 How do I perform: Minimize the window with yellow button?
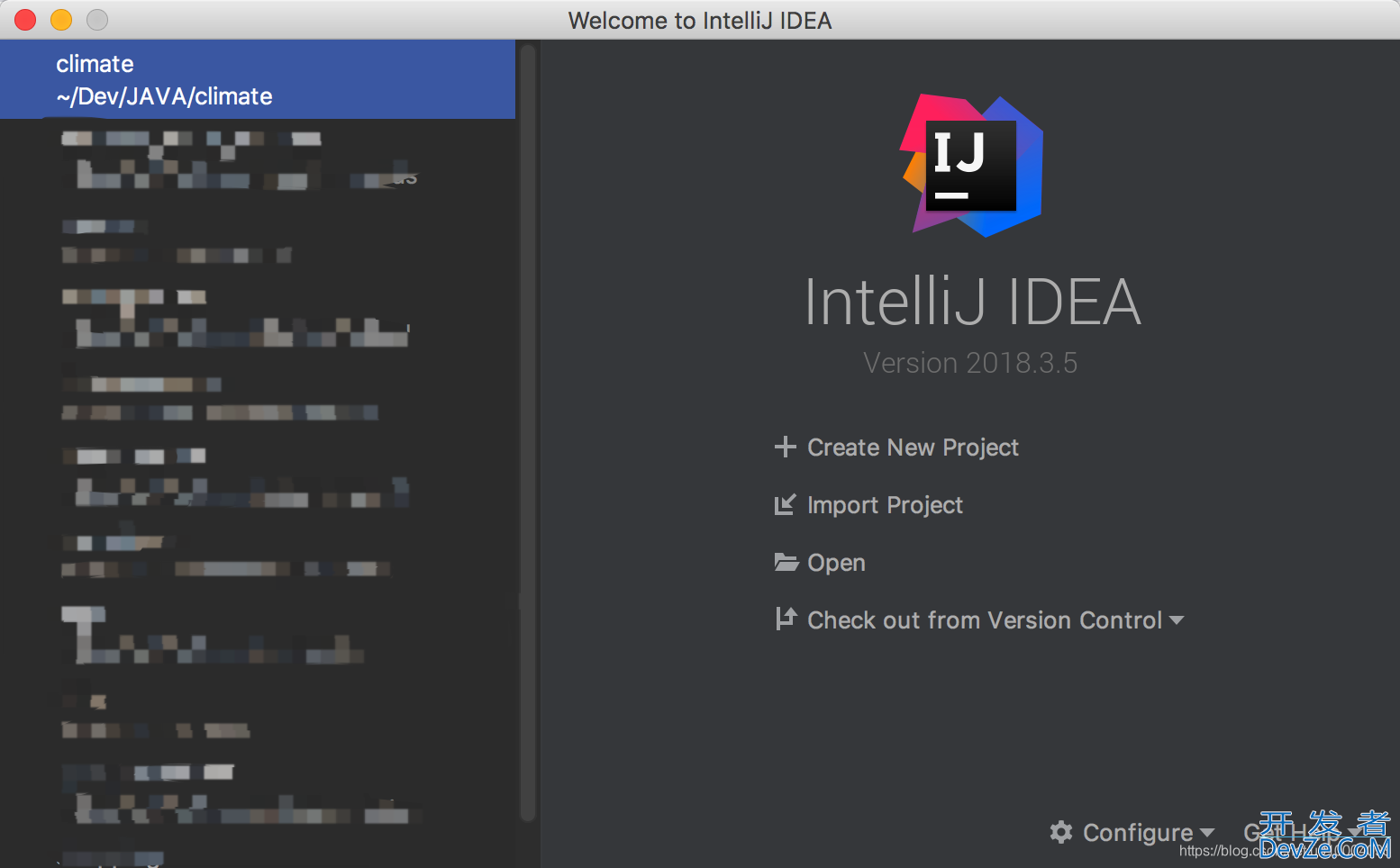click(61, 20)
